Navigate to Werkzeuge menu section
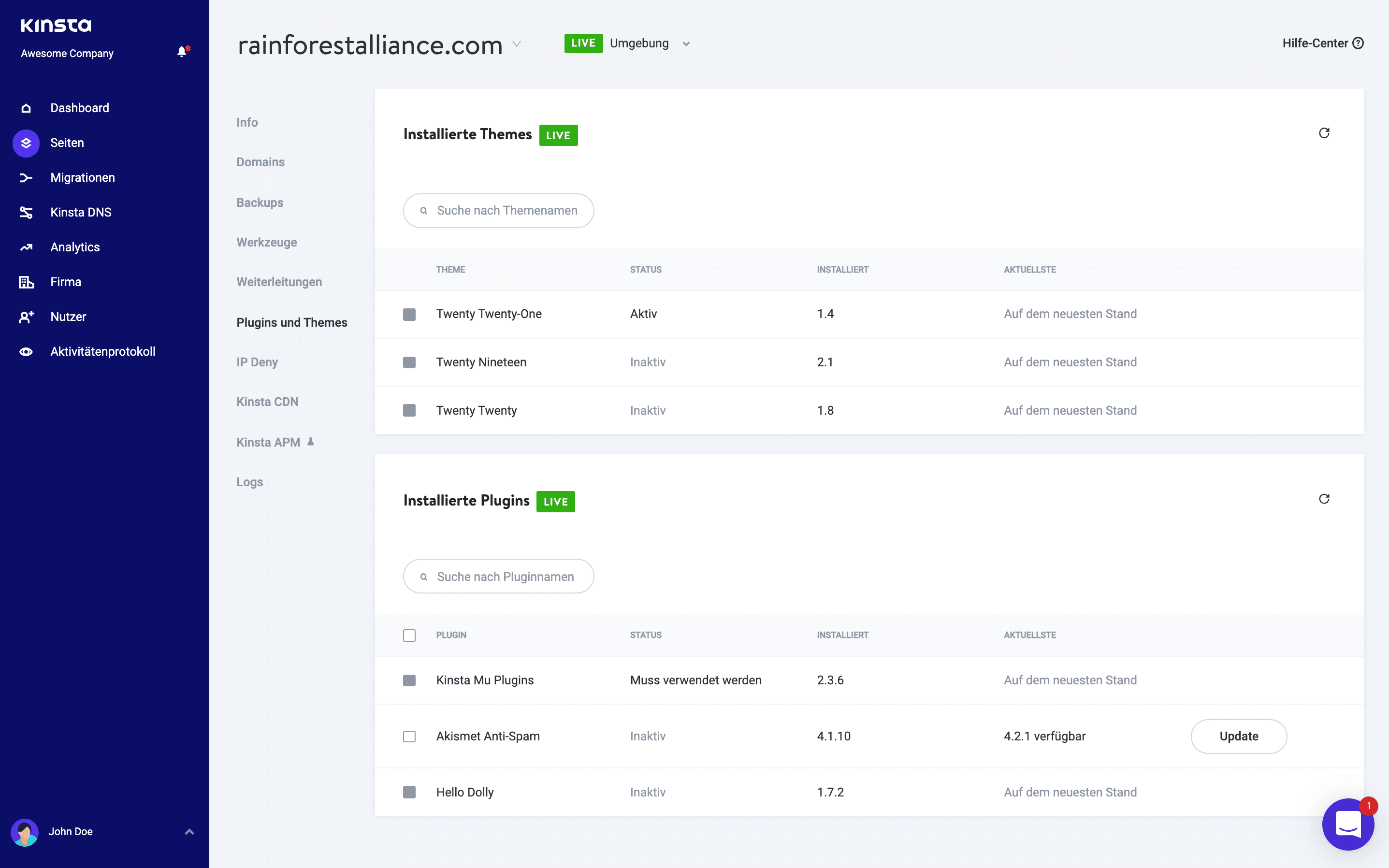This screenshot has height=868, width=1389. coord(264,242)
